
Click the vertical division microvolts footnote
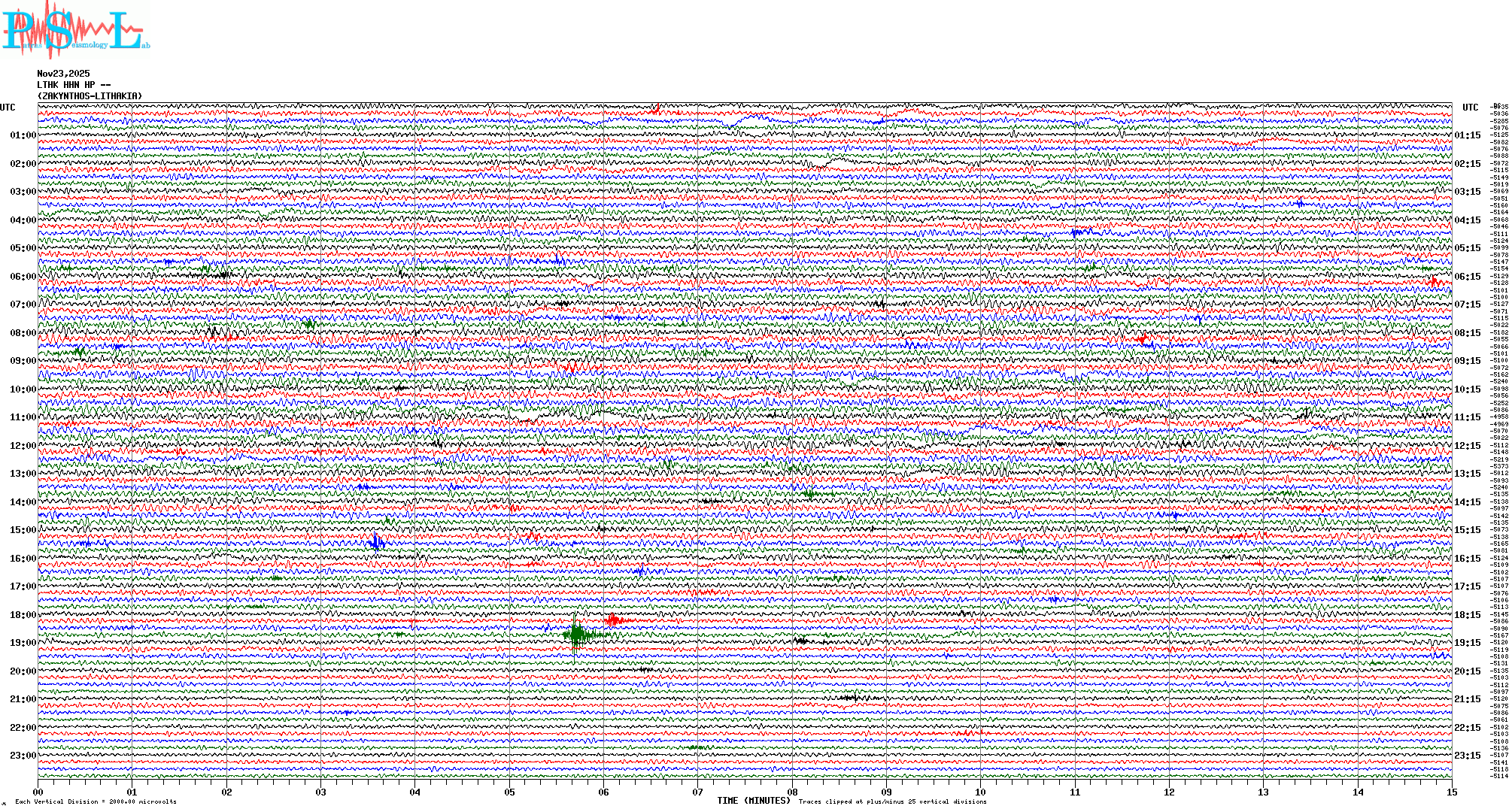pyautogui.click(x=96, y=801)
